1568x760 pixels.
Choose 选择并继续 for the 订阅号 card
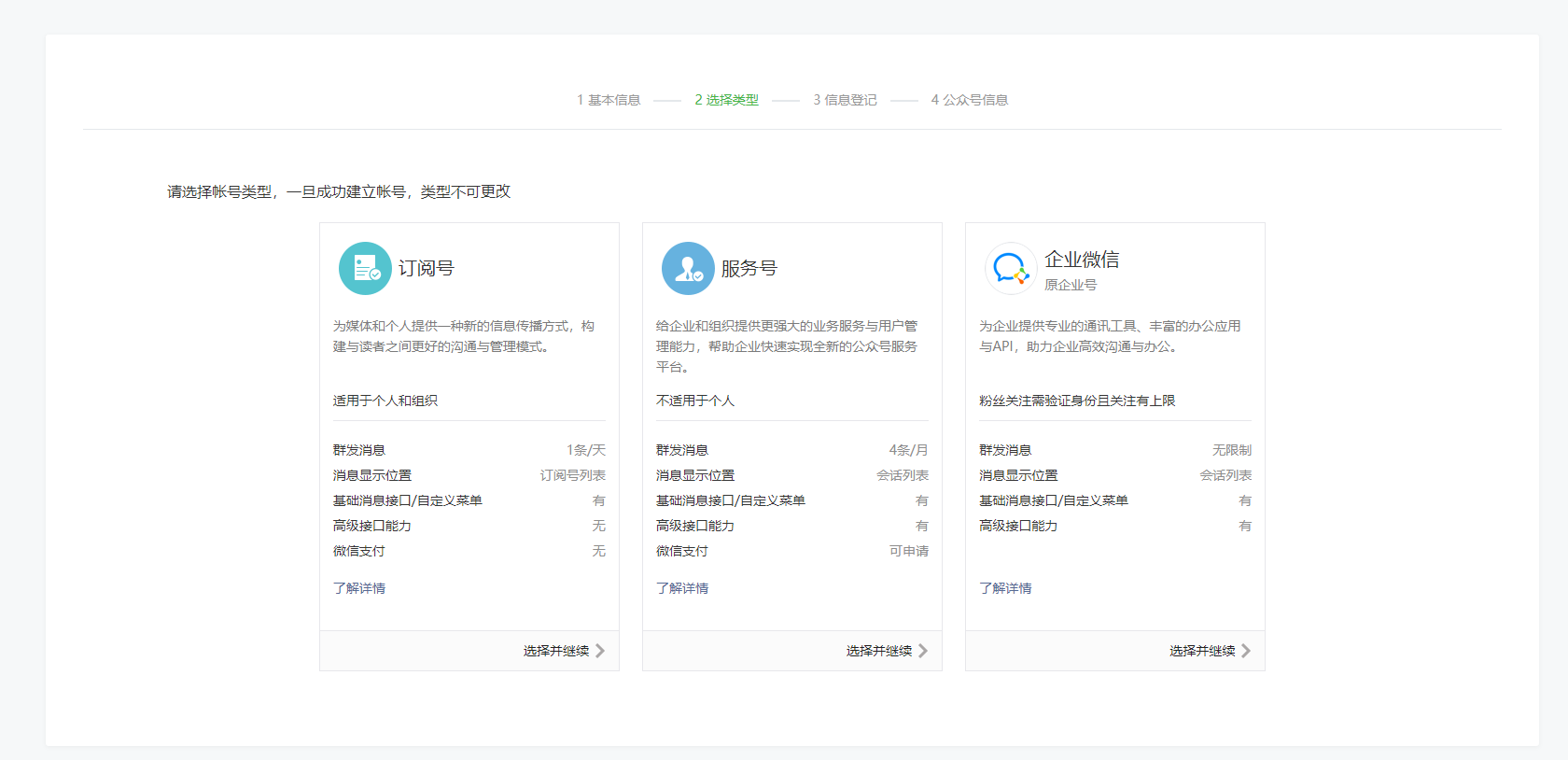coord(556,651)
